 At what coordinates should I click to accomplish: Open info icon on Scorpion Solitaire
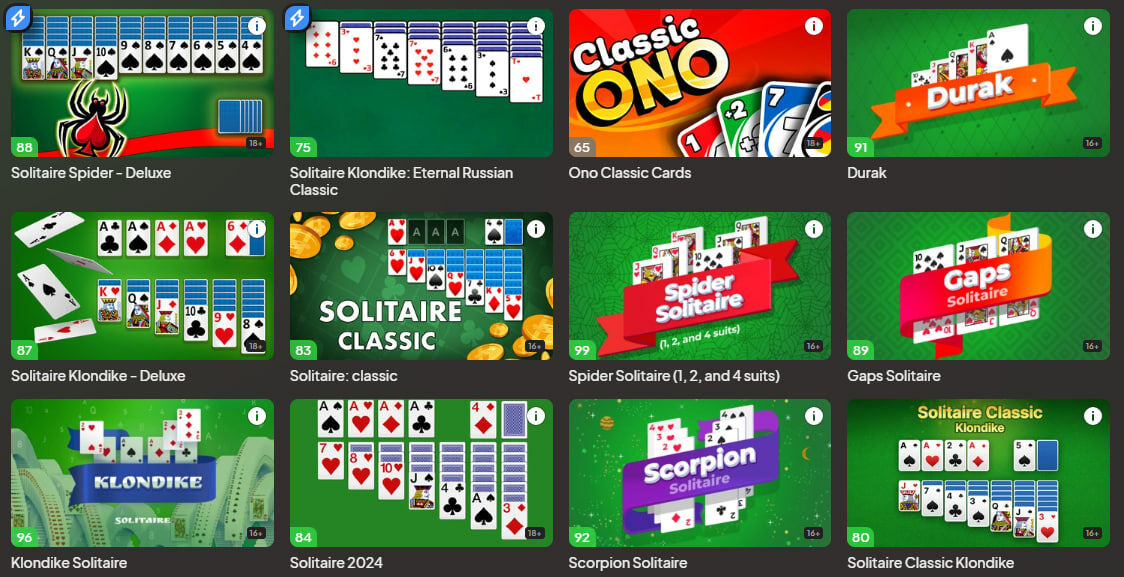tap(814, 416)
